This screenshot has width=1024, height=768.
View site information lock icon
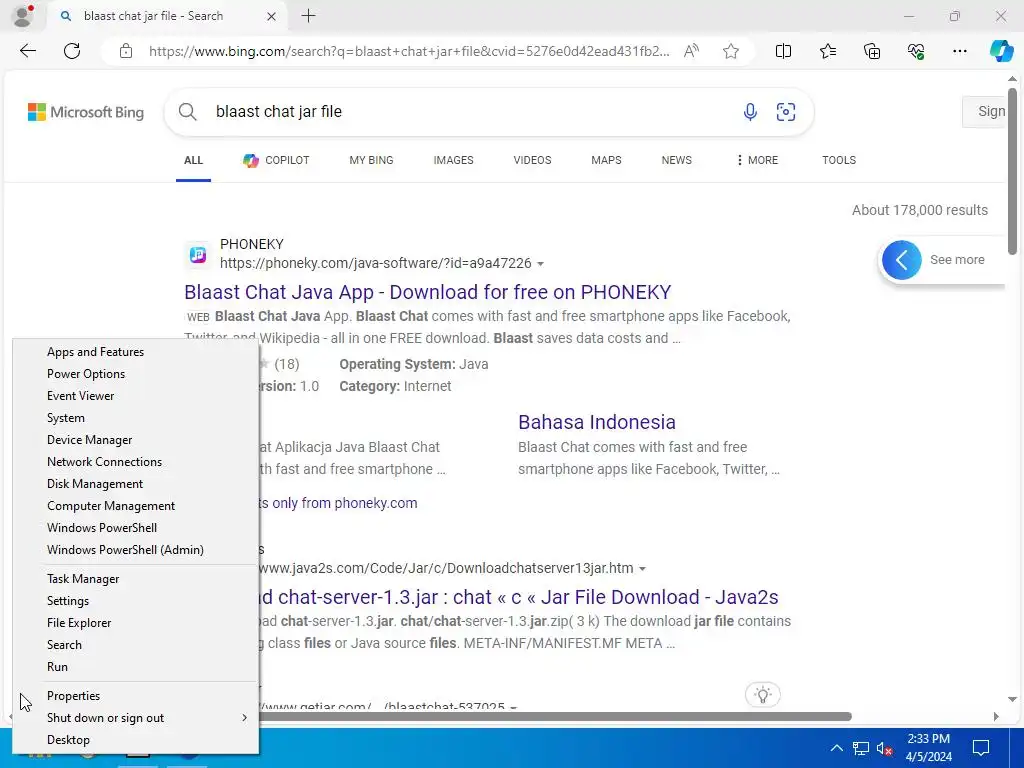126,51
